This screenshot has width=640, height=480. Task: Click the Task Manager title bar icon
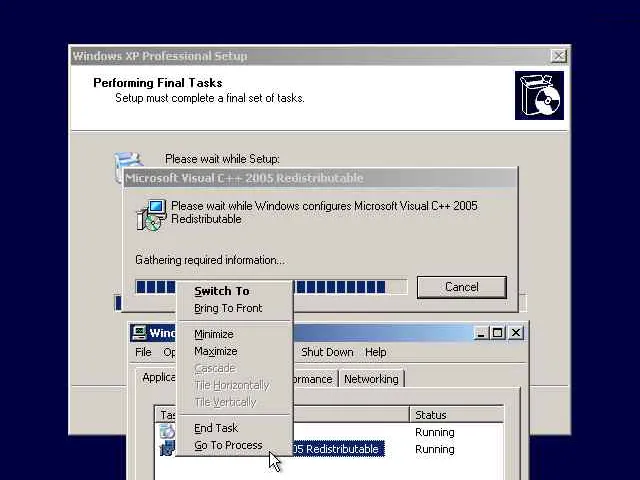pyautogui.click(x=139, y=333)
